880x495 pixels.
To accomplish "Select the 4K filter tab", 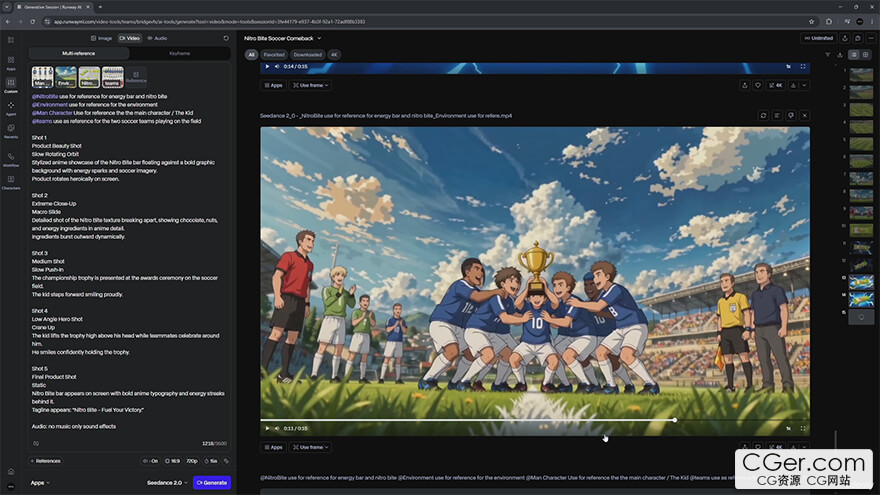I will [334, 55].
